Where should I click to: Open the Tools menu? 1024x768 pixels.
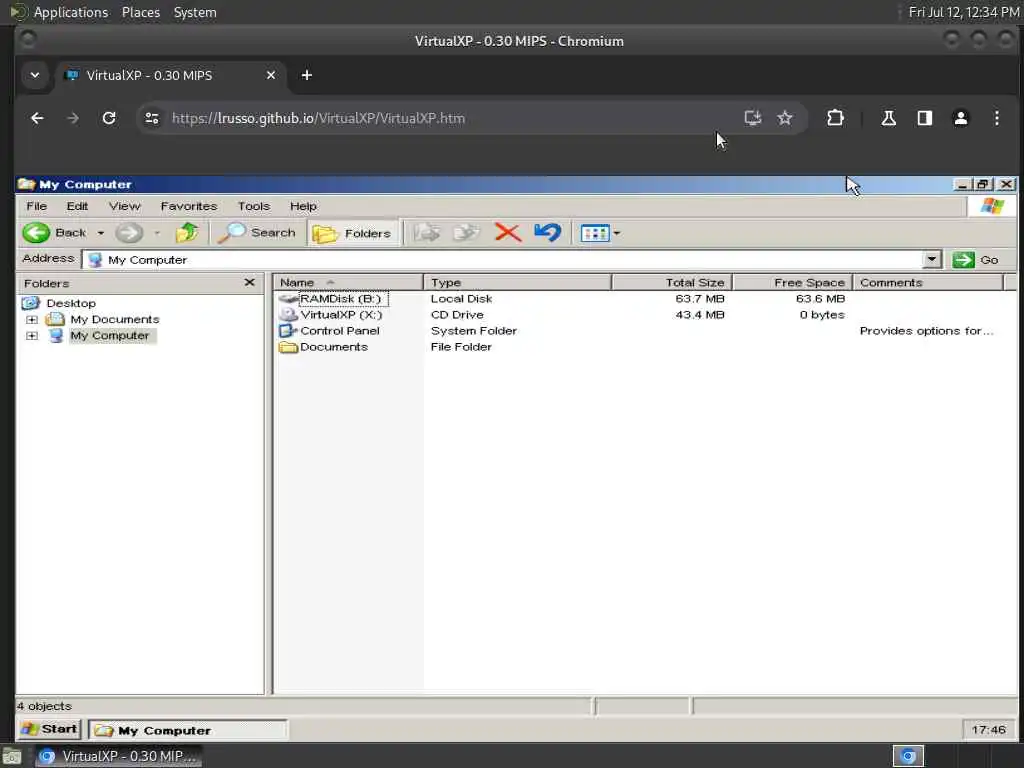pos(253,206)
